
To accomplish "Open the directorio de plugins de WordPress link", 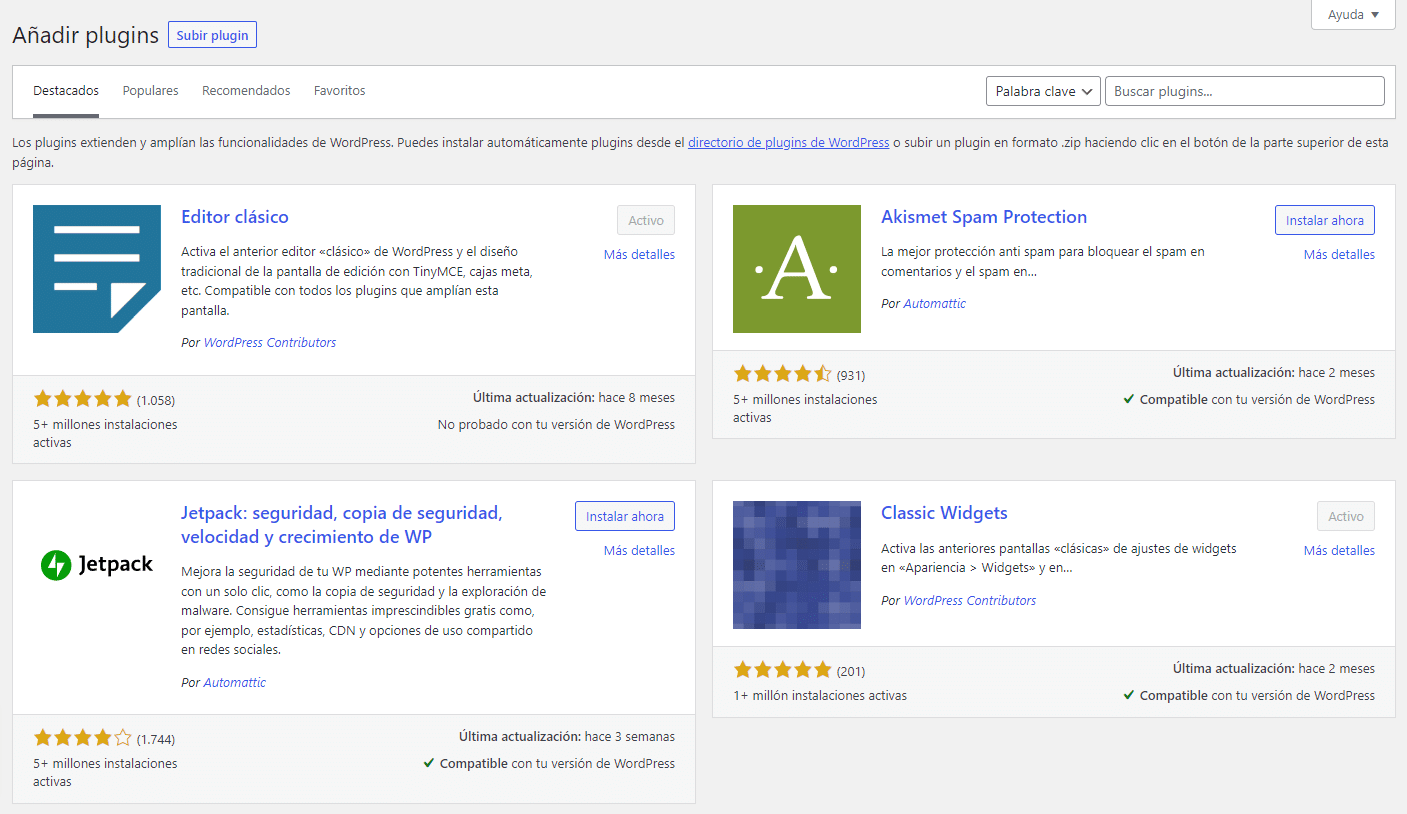I will 788,143.
